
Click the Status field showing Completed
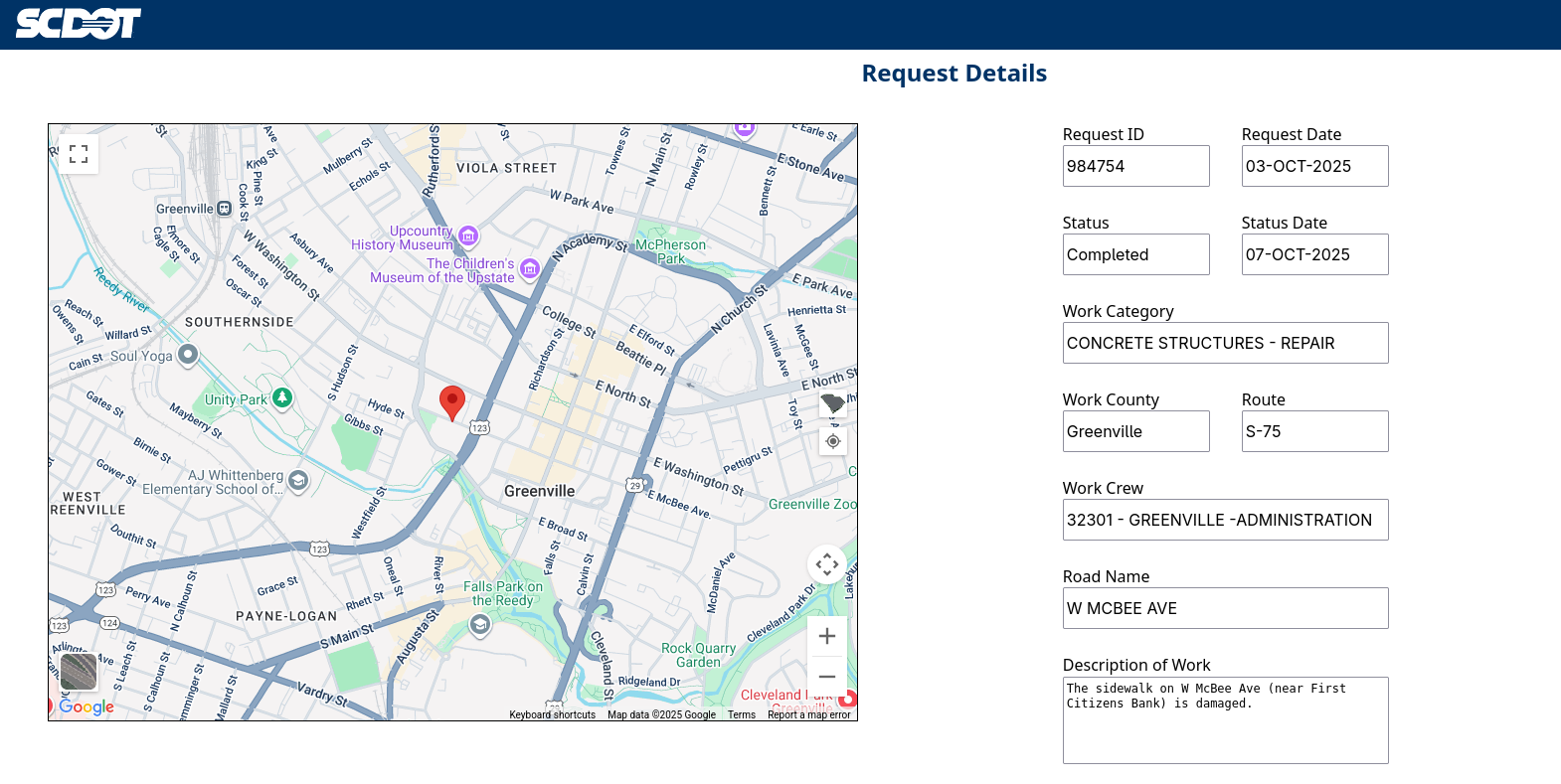[x=1135, y=254]
